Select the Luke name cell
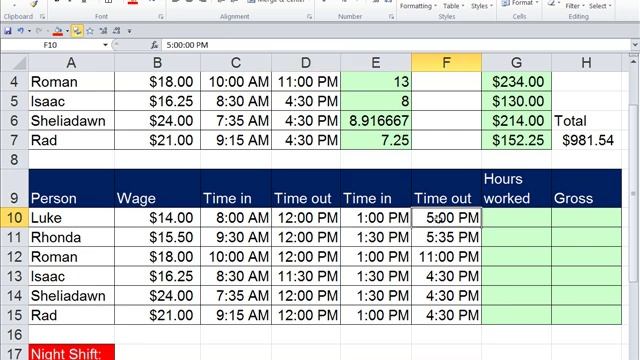Screen dimensions: 640x360 [x=71, y=218]
